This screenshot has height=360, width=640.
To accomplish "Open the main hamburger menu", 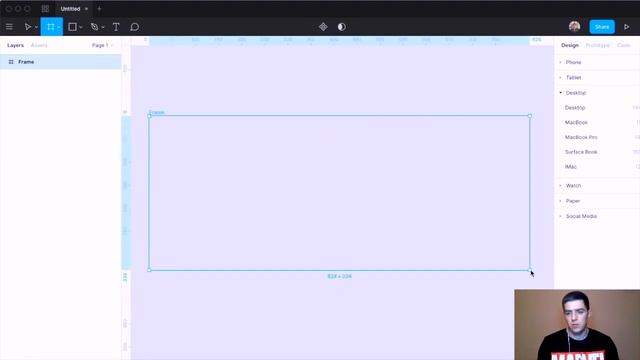I will pos(9,27).
